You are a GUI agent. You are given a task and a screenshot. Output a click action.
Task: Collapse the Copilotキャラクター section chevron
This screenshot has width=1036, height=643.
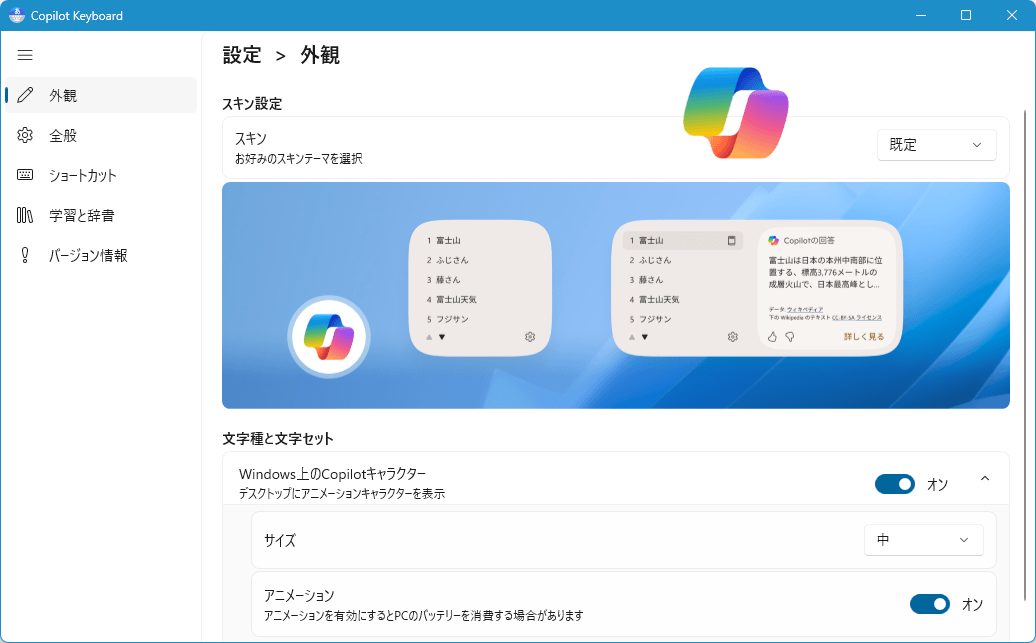click(x=985, y=480)
